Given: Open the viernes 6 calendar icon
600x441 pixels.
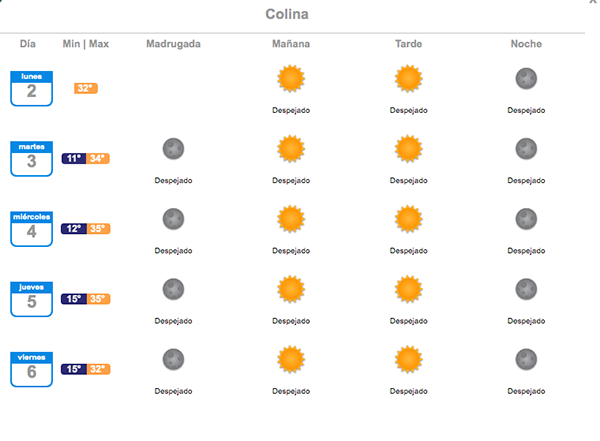Looking at the screenshot, I should (31, 369).
